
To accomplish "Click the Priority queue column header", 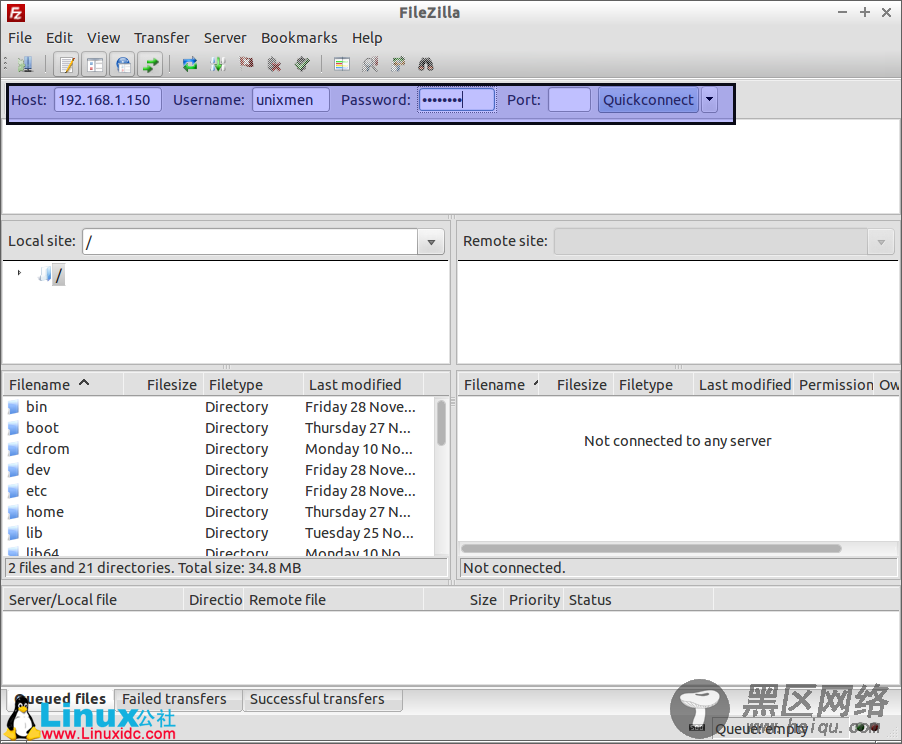I will (x=534, y=600).
